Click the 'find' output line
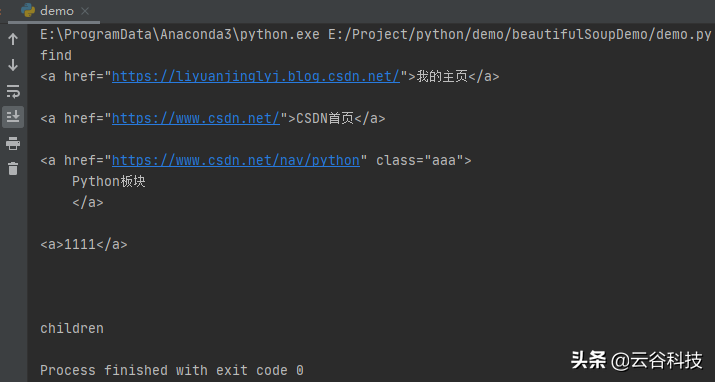715x382 pixels. 56,55
